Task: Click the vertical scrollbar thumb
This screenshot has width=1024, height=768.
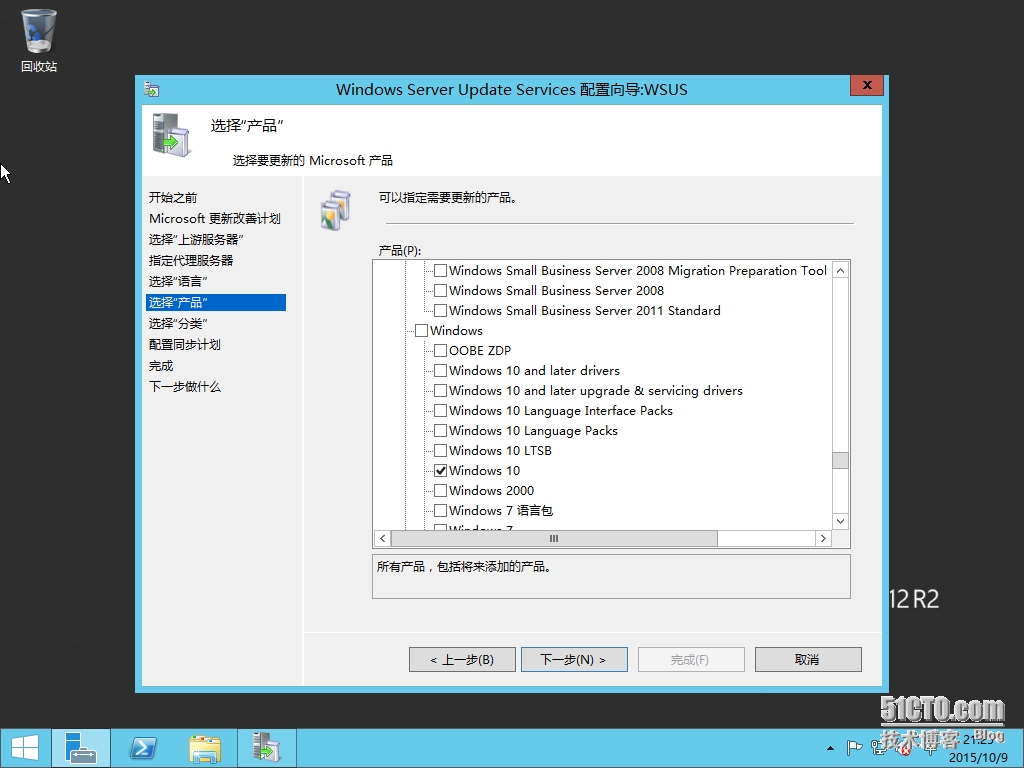Action: point(840,460)
